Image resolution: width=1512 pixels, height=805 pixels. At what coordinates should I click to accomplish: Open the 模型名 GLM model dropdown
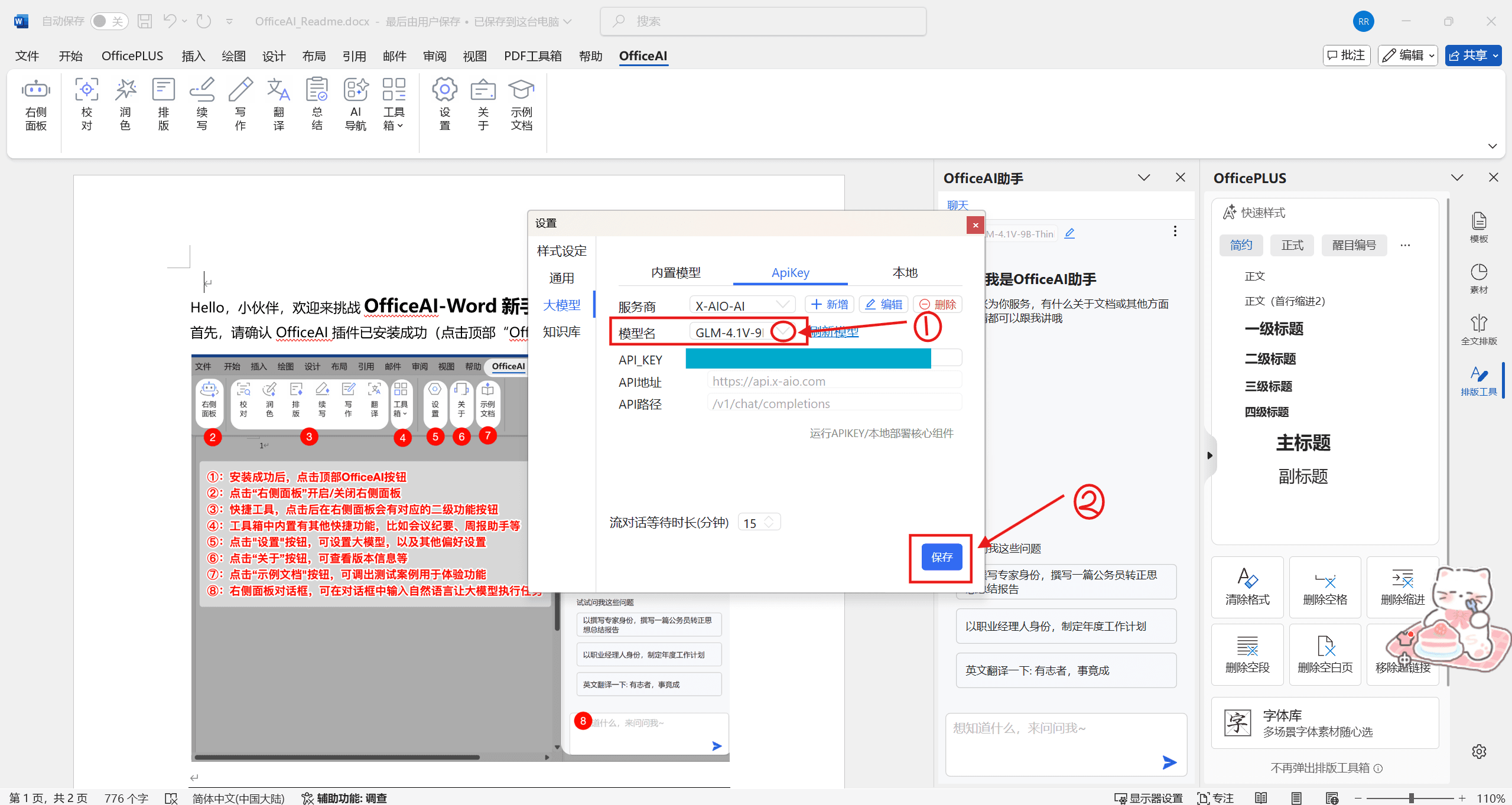(x=783, y=331)
